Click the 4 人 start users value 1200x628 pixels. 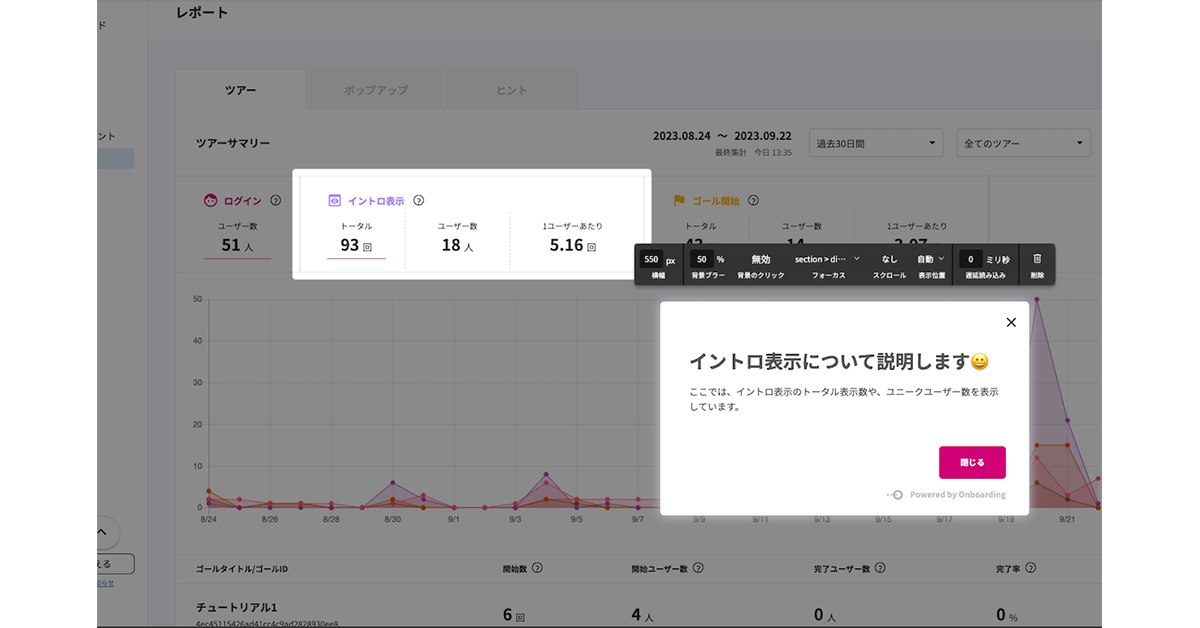644,614
